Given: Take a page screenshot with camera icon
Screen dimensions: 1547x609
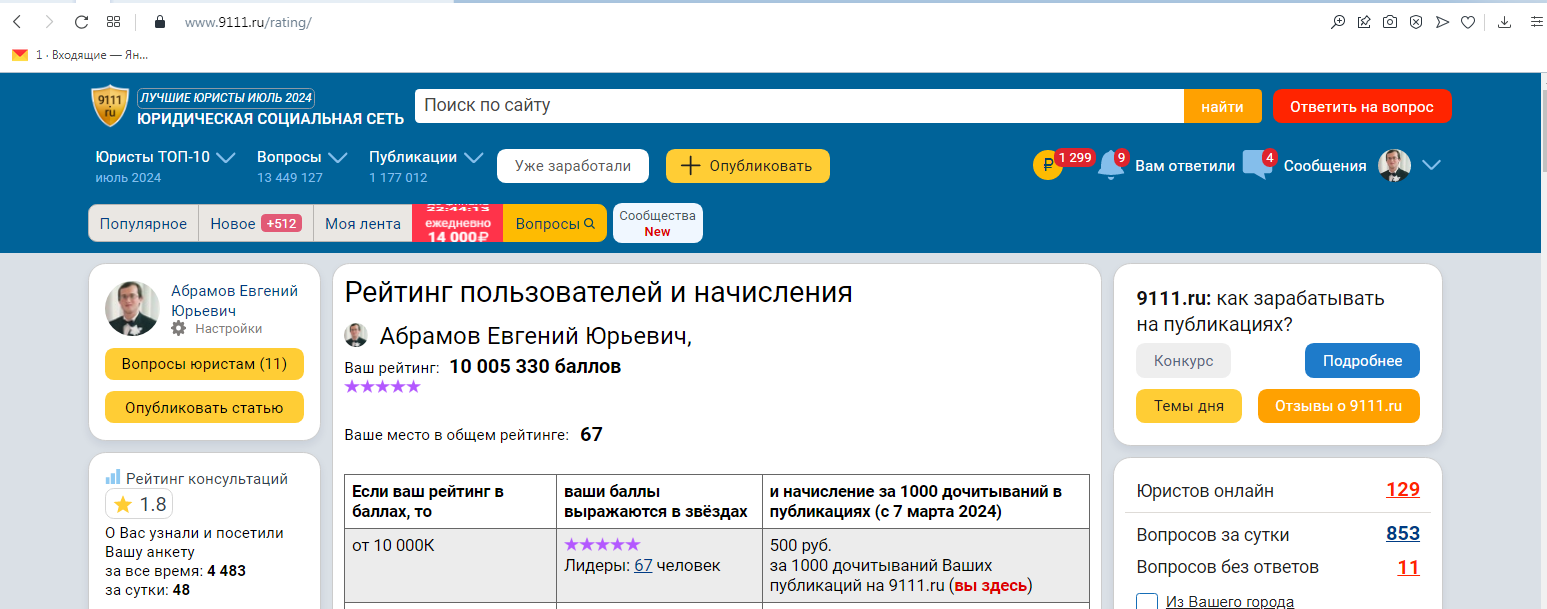Looking at the screenshot, I should tap(1389, 21).
